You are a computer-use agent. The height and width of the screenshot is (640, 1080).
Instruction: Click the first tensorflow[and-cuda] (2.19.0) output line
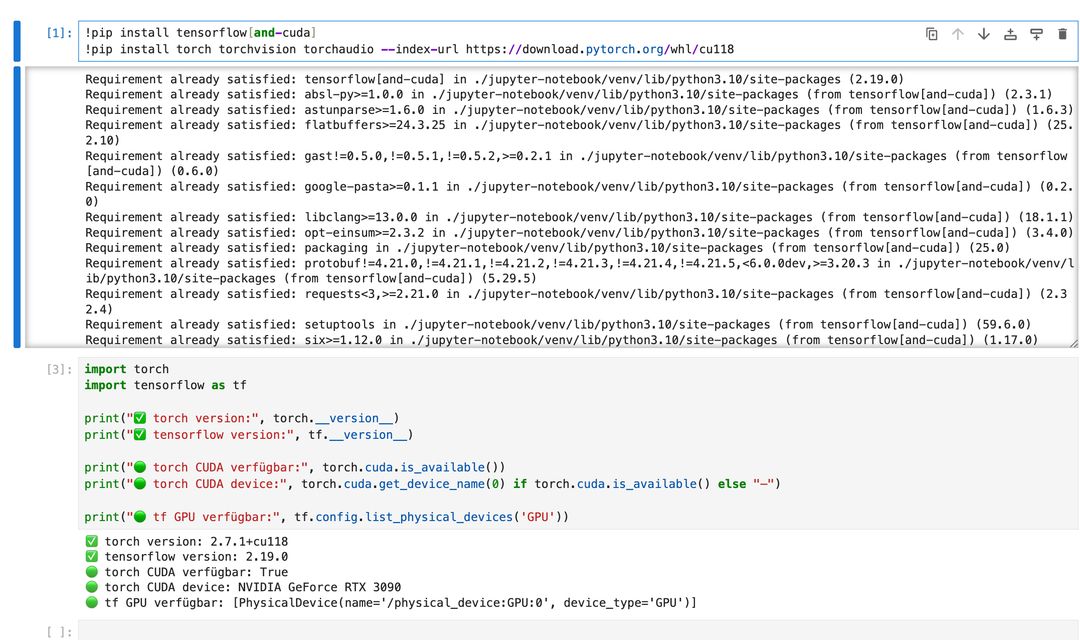pyautogui.click(x=495, y=79)
